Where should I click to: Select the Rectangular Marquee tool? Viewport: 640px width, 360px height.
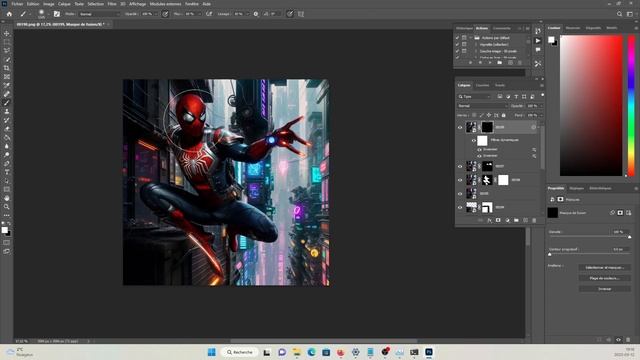(x=7, y=42)
